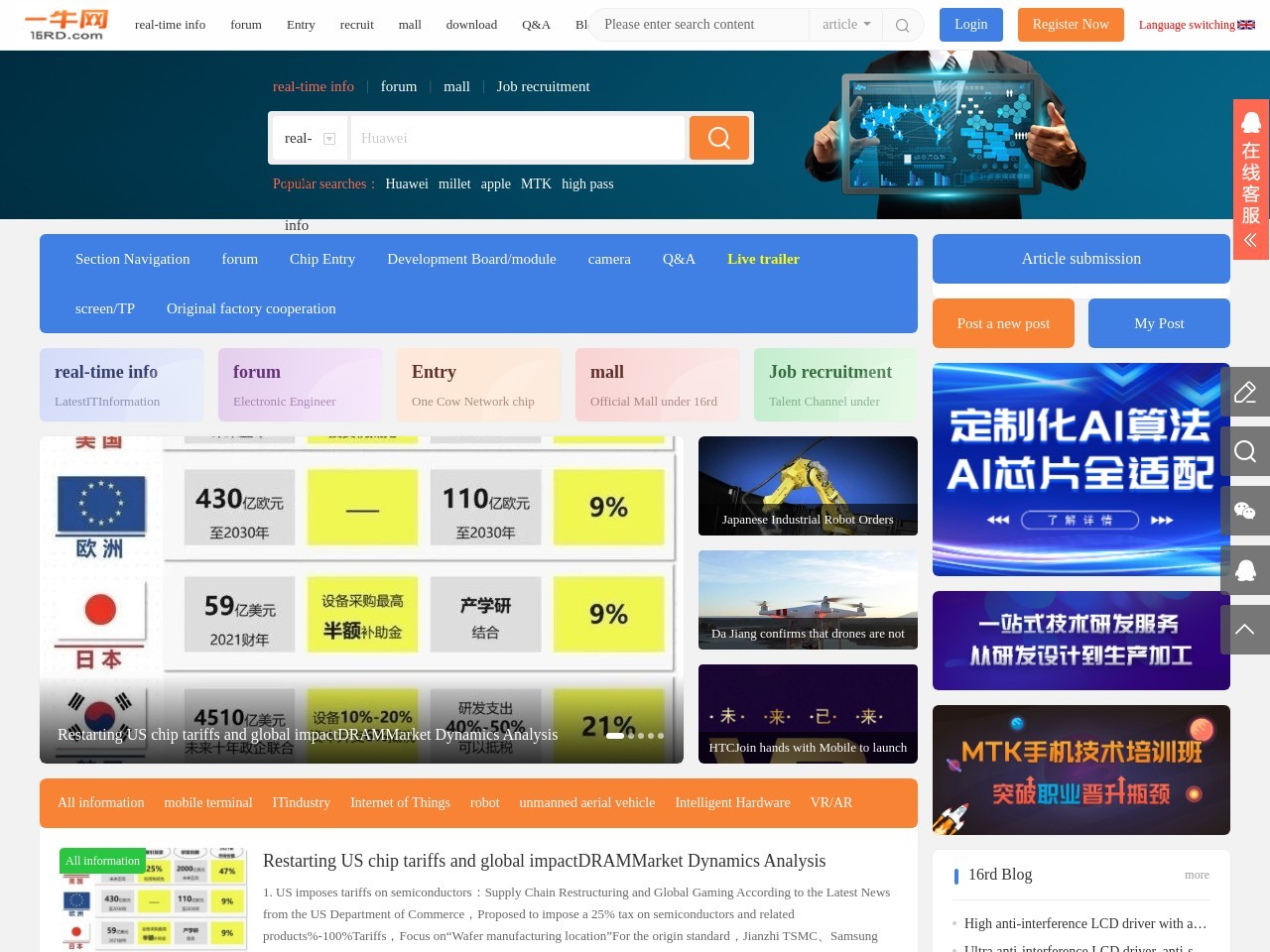The height and width of the screenshot is (952, 1270).
Task: Click the QQ penguin floating icon
Action: click(1245, 570)
